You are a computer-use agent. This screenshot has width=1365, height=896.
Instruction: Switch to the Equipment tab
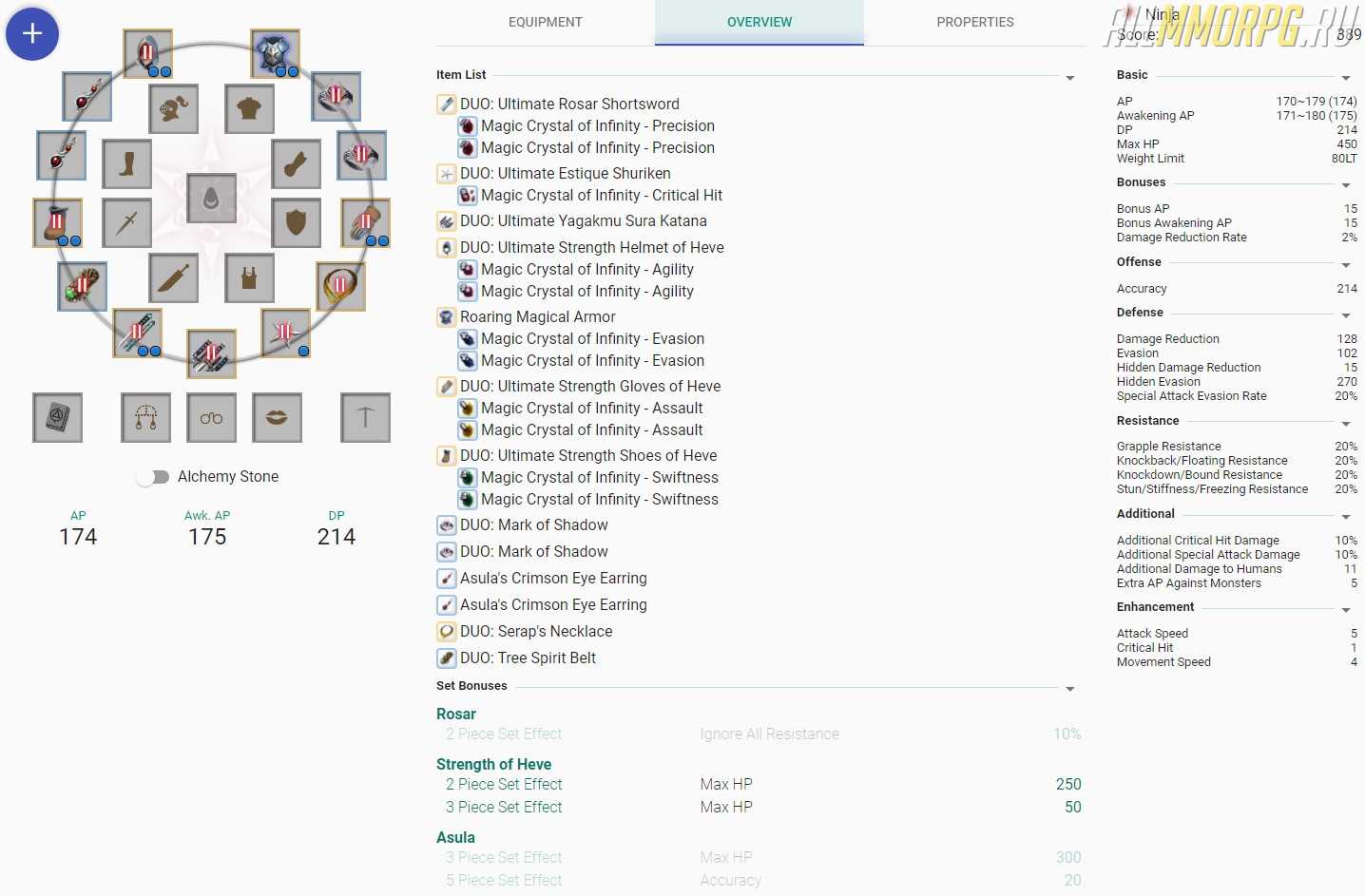point(546,22)
